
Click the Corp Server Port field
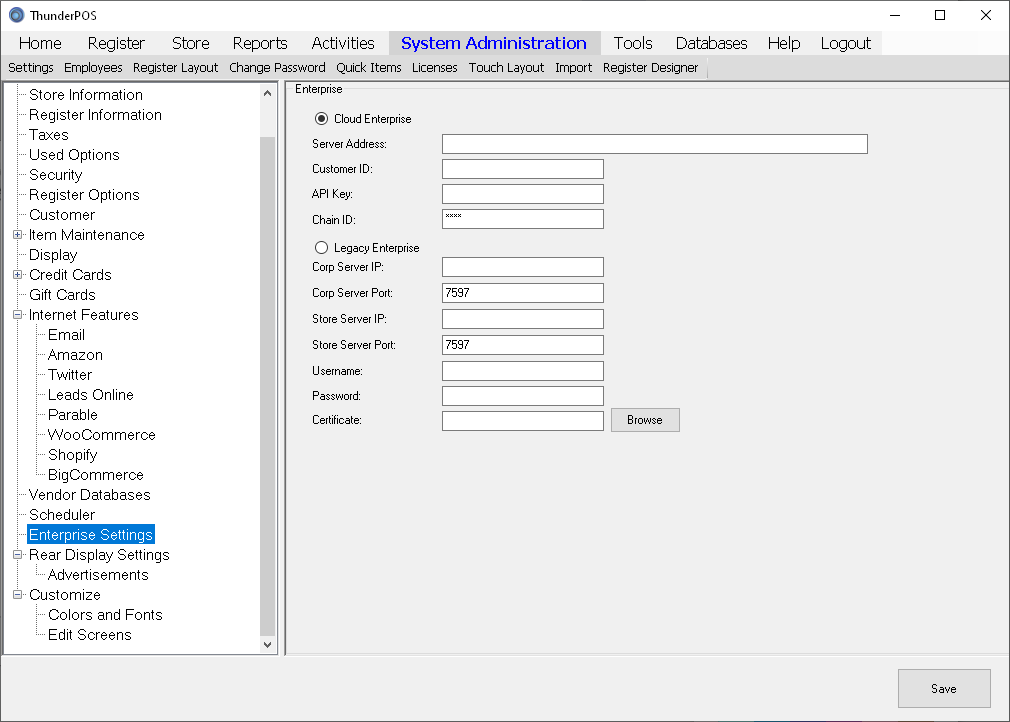tap(522, 293)
